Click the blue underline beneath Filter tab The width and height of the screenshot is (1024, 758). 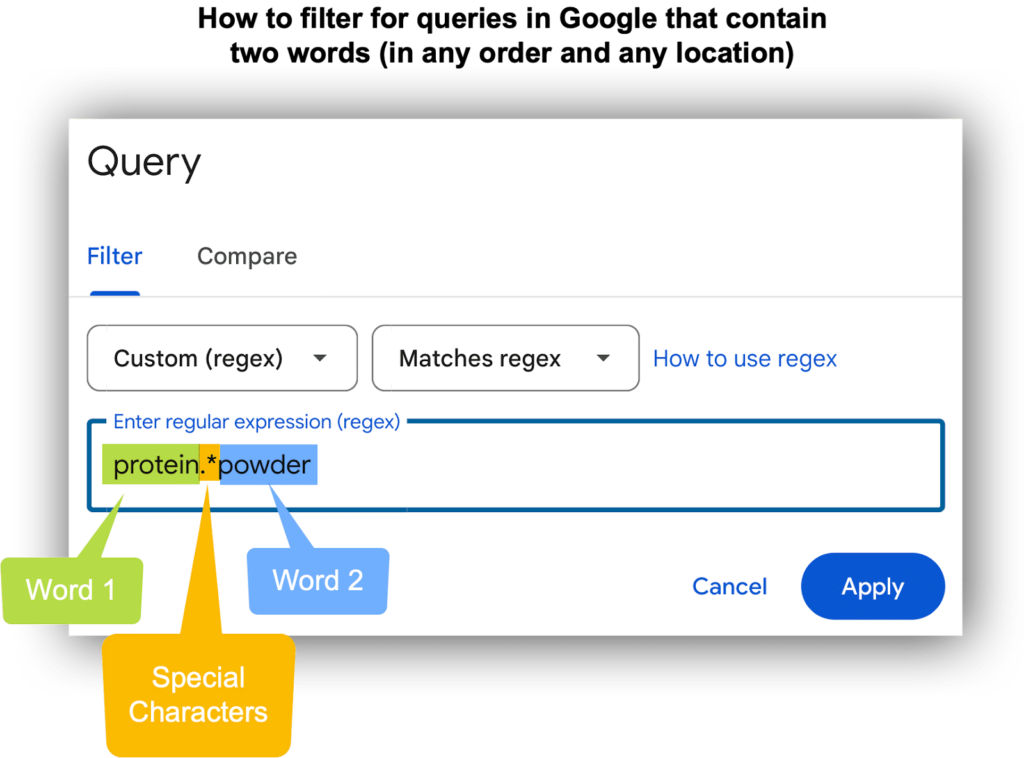click(x=115, y=293)
